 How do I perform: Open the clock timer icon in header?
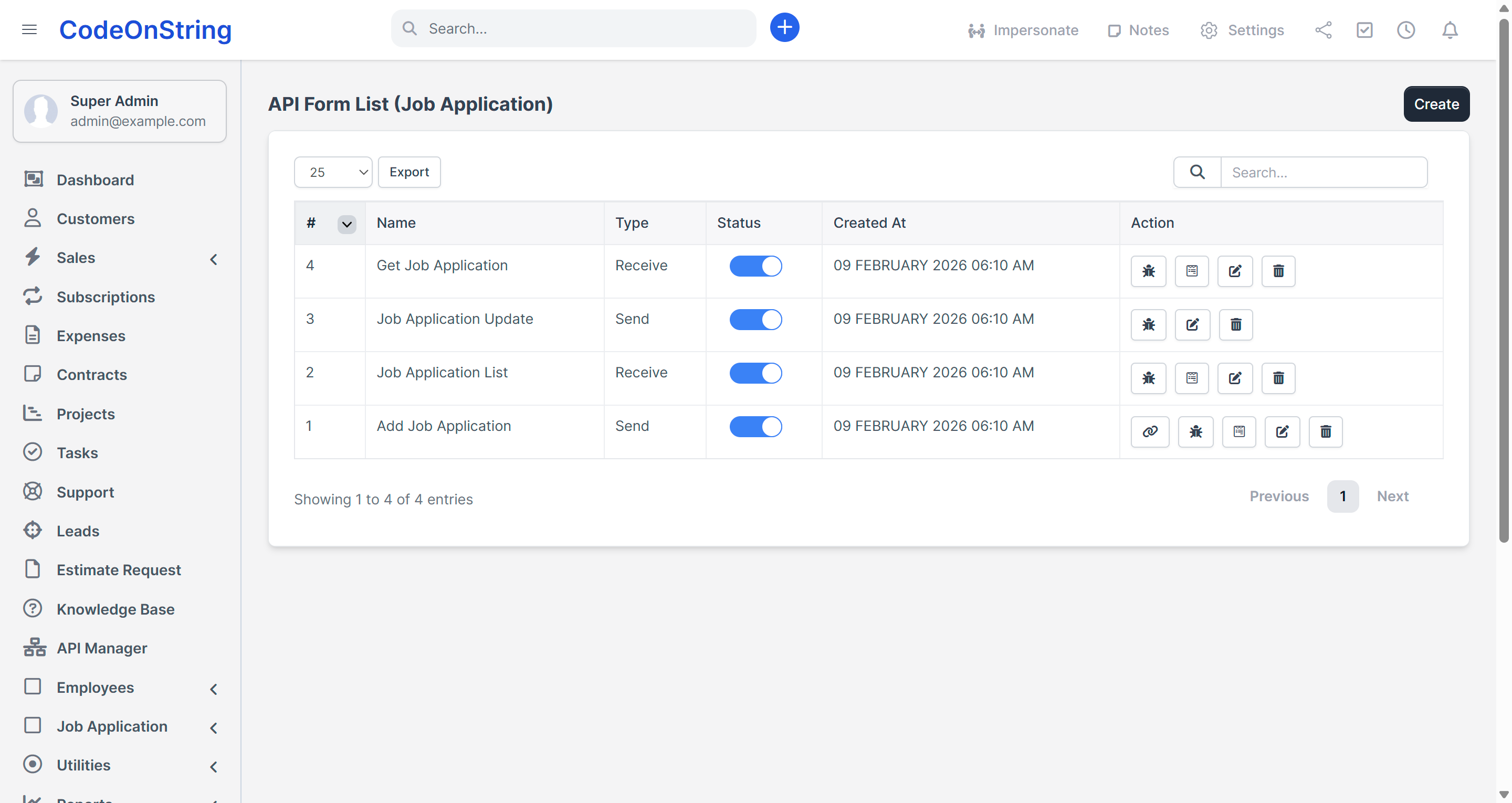tap(1406, 30)
